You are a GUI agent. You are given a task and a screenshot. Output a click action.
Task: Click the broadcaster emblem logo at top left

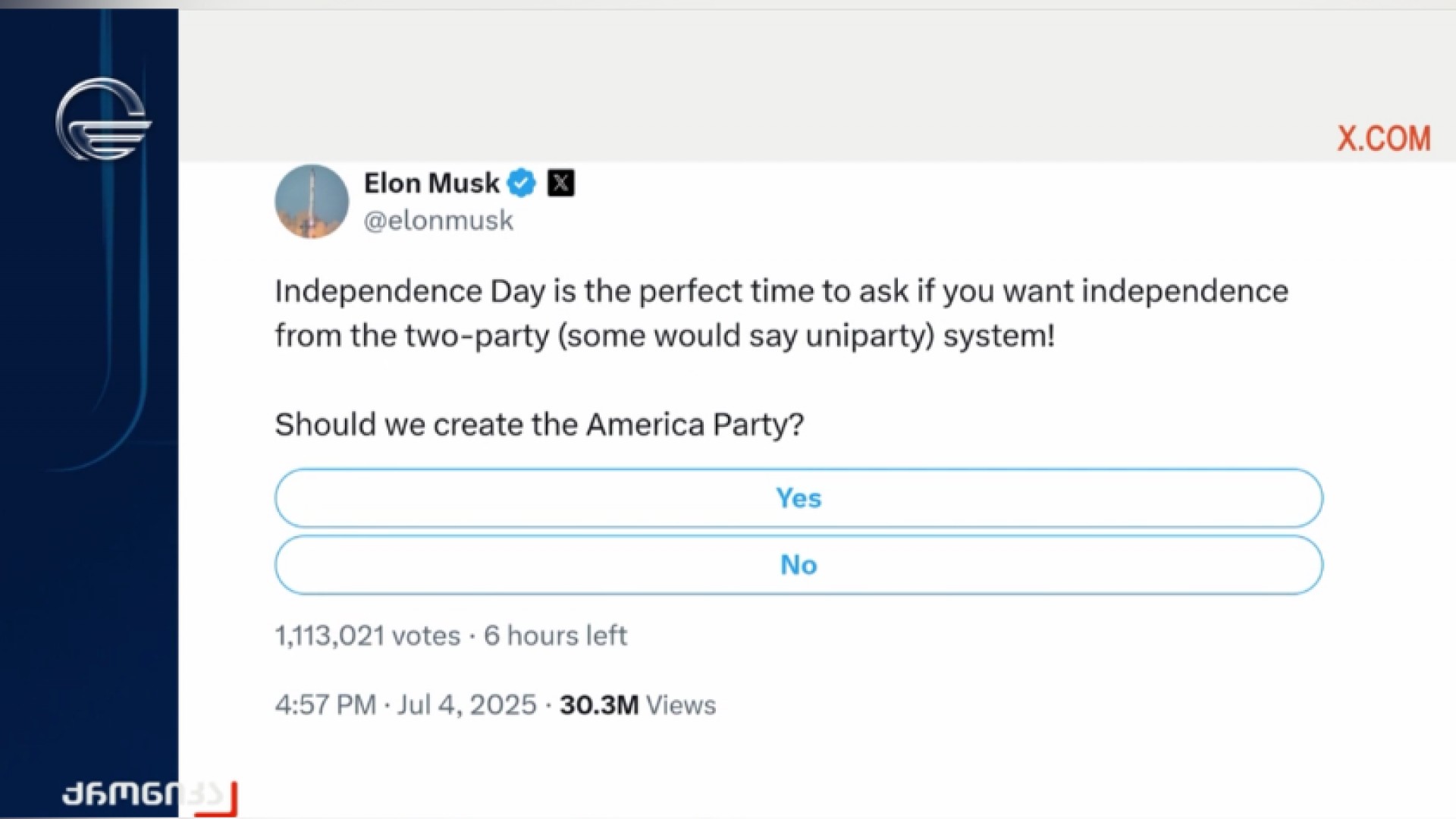103,120
